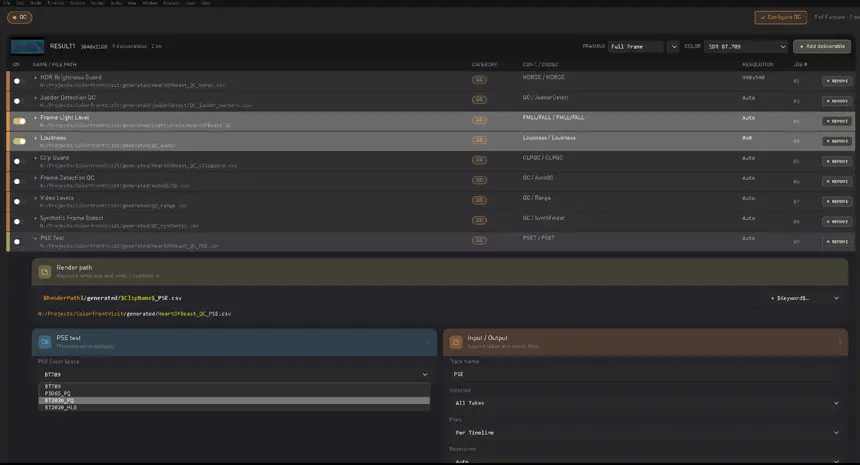Click the RESULT1 clip thumbnail
This screenshot has width=860, height=465.
[27, 47]
